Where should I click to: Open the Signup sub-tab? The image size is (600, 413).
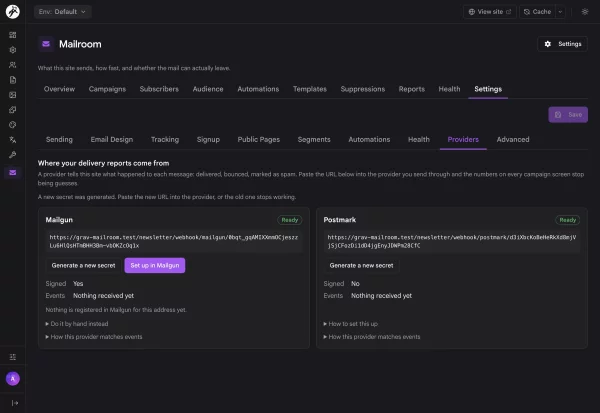[x=208, y=139]
